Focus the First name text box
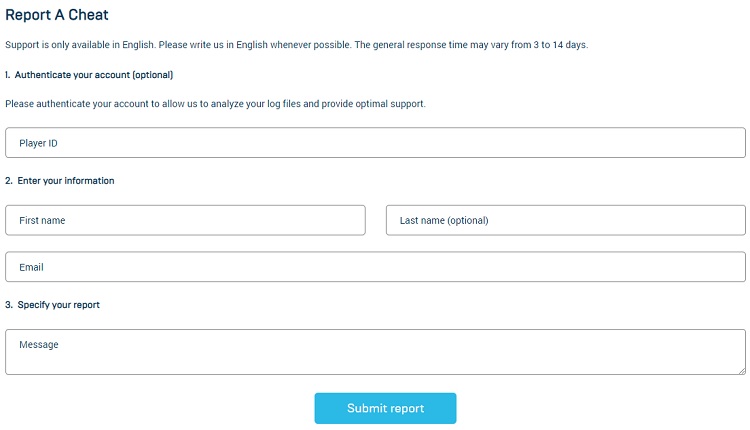 (x=185, y=220)
